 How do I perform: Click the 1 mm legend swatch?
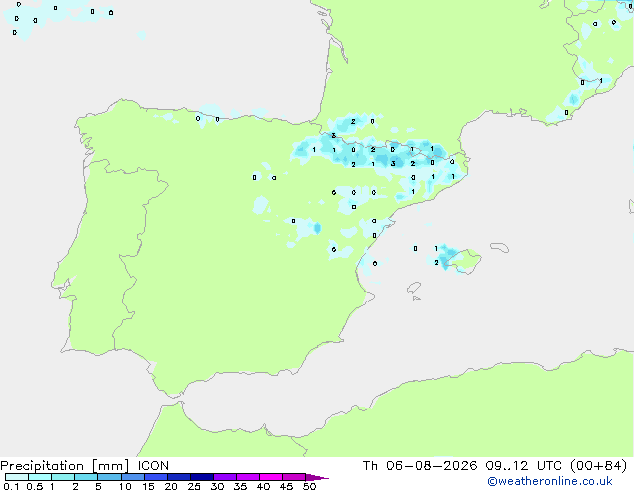pyautogui.click(x=63, y=477)
